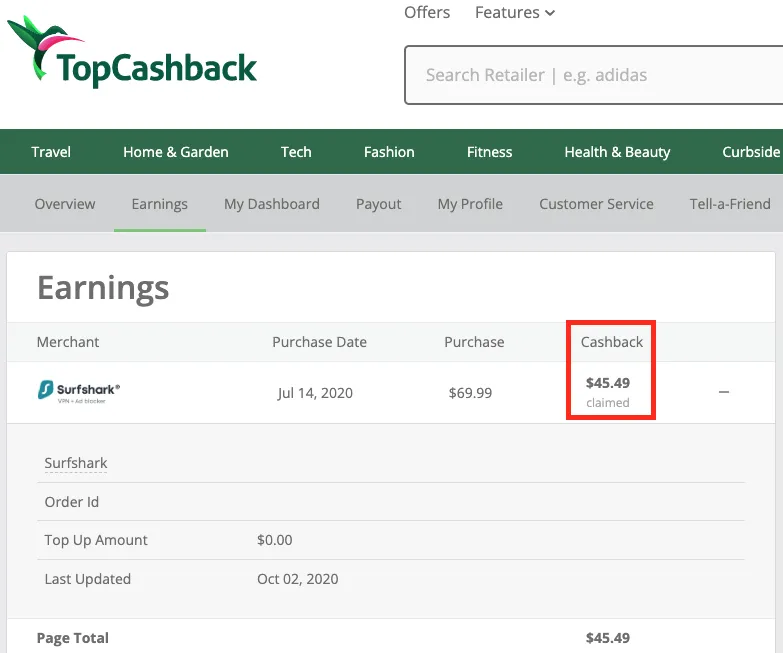Image resolution: width=783 pixels, height=653 pixels.
Task: Open the Offers link
Action: [x=427, y=12]
